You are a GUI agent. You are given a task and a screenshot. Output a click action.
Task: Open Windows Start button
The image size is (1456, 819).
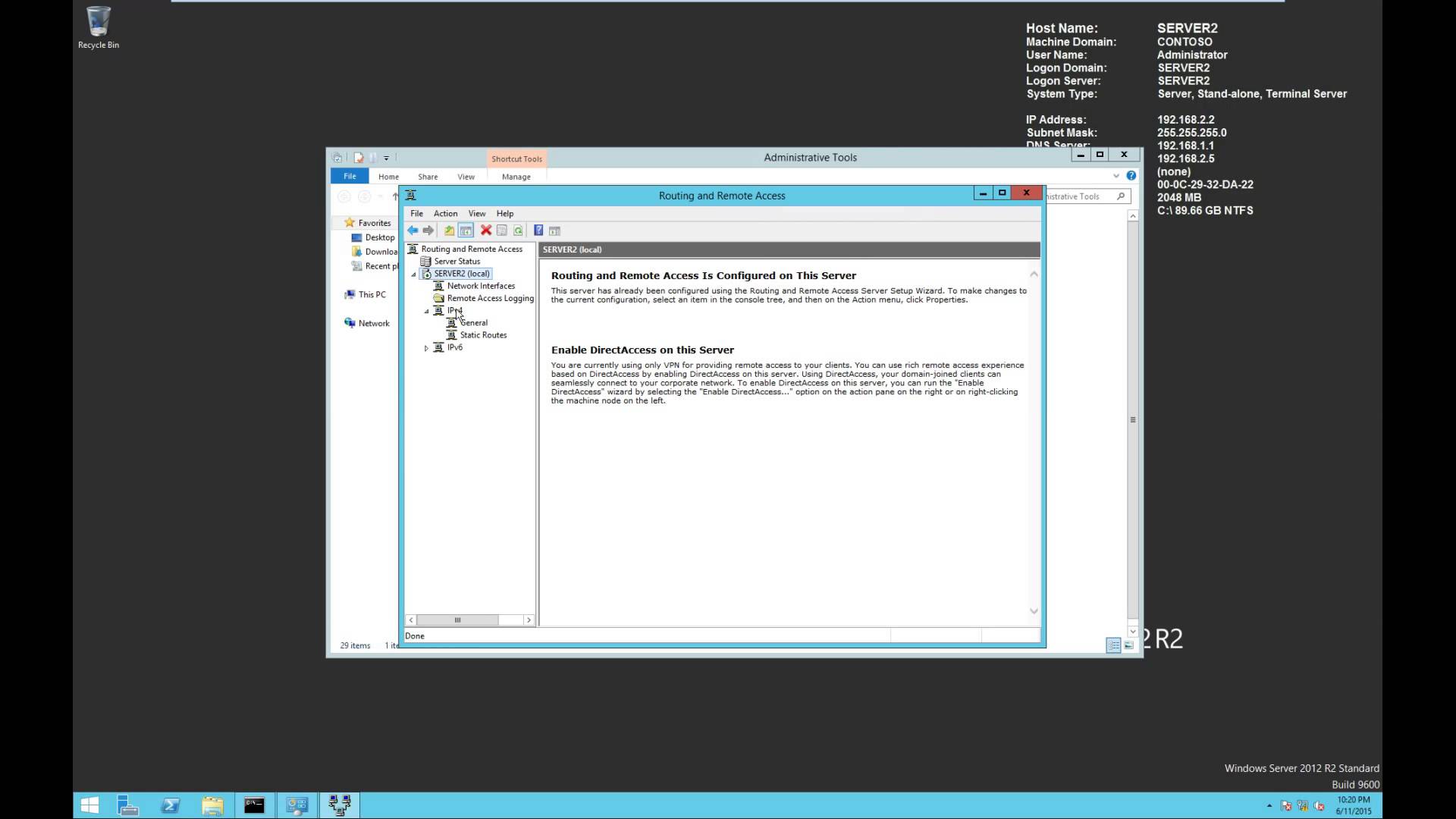89,805
